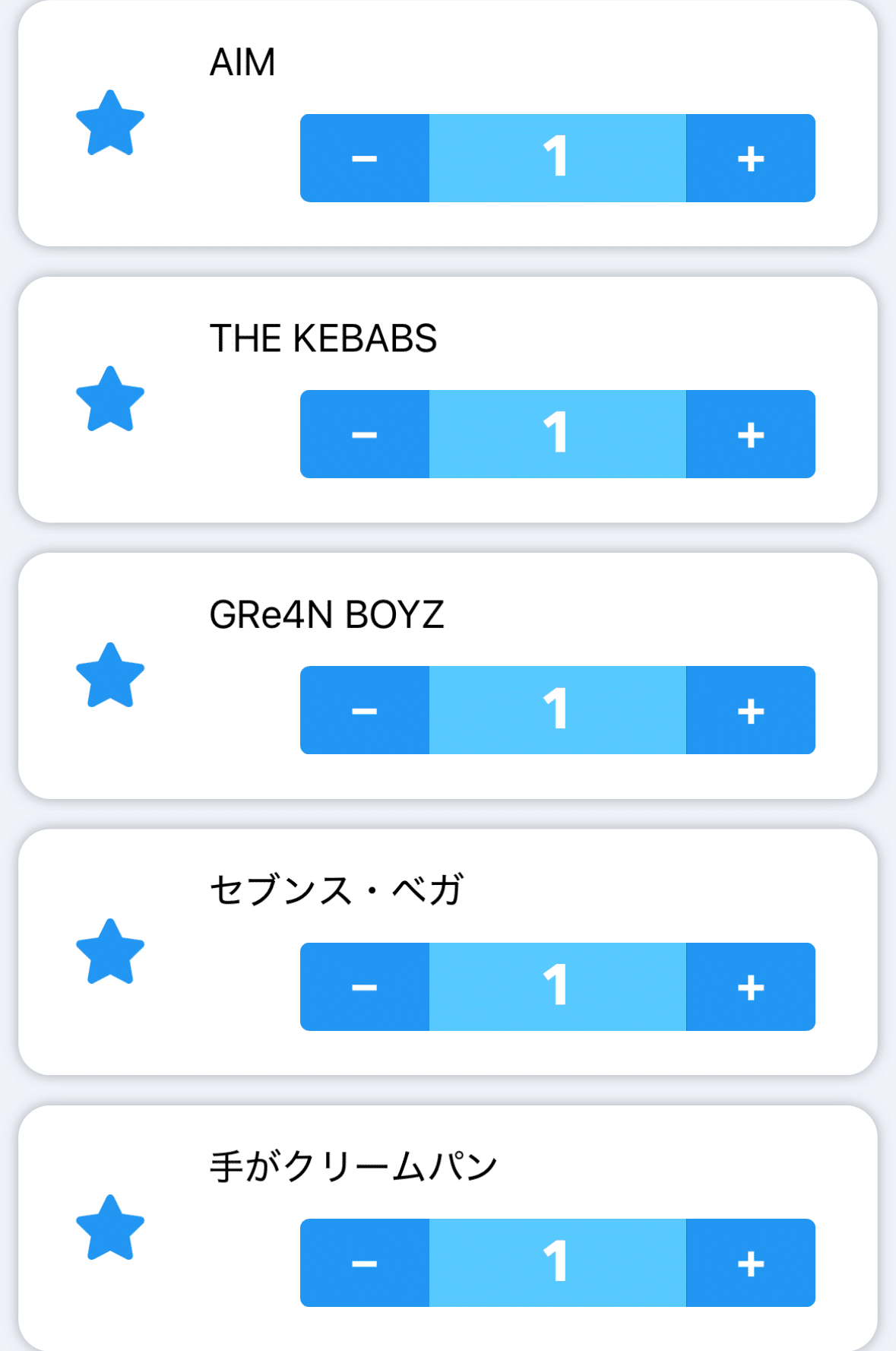896x1351 pixels.
Task: Open THE KEBABS artist title
Action: tap(323, 338)
